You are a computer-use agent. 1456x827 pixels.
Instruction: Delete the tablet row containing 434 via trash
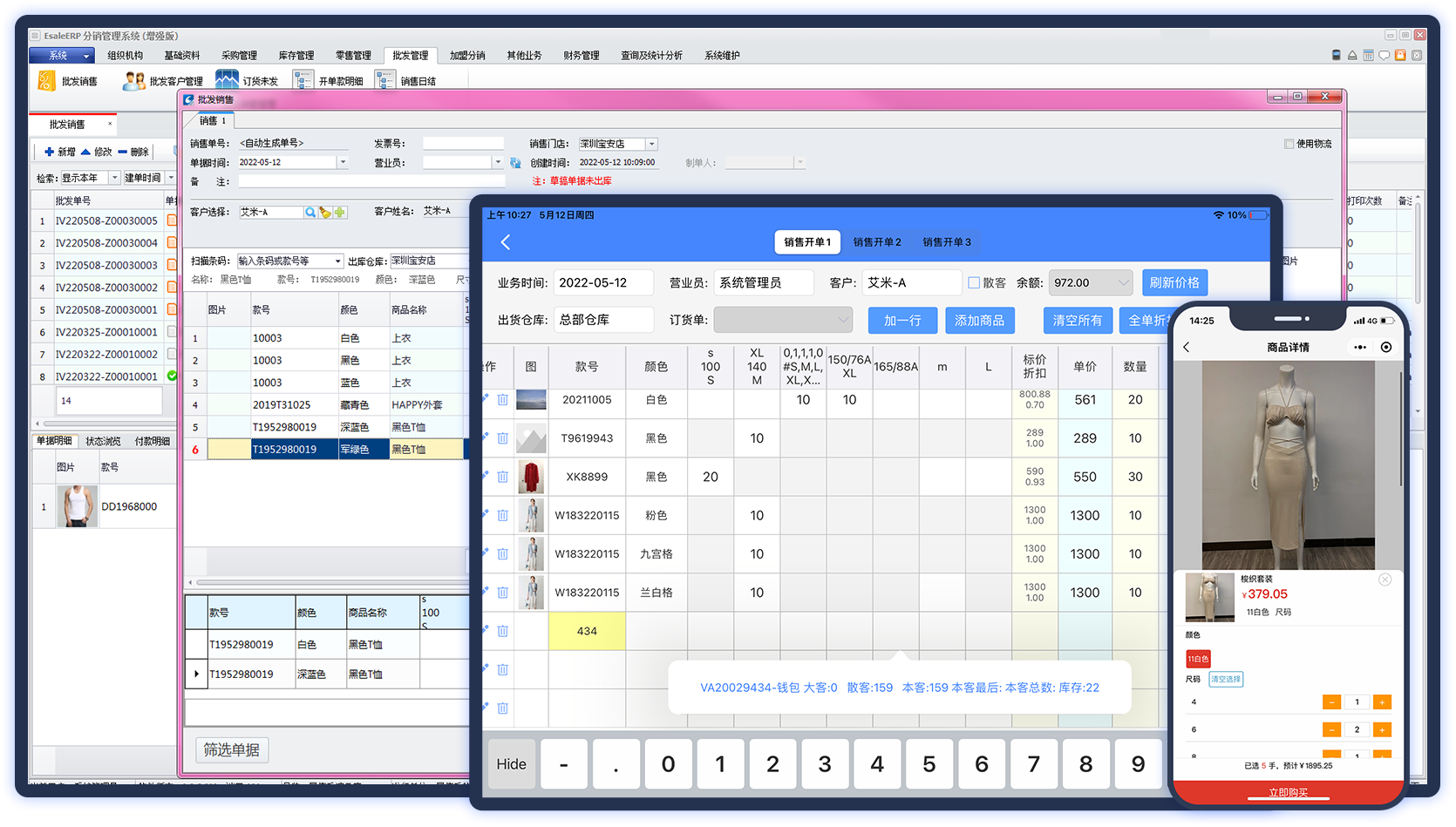pos(503,631)
